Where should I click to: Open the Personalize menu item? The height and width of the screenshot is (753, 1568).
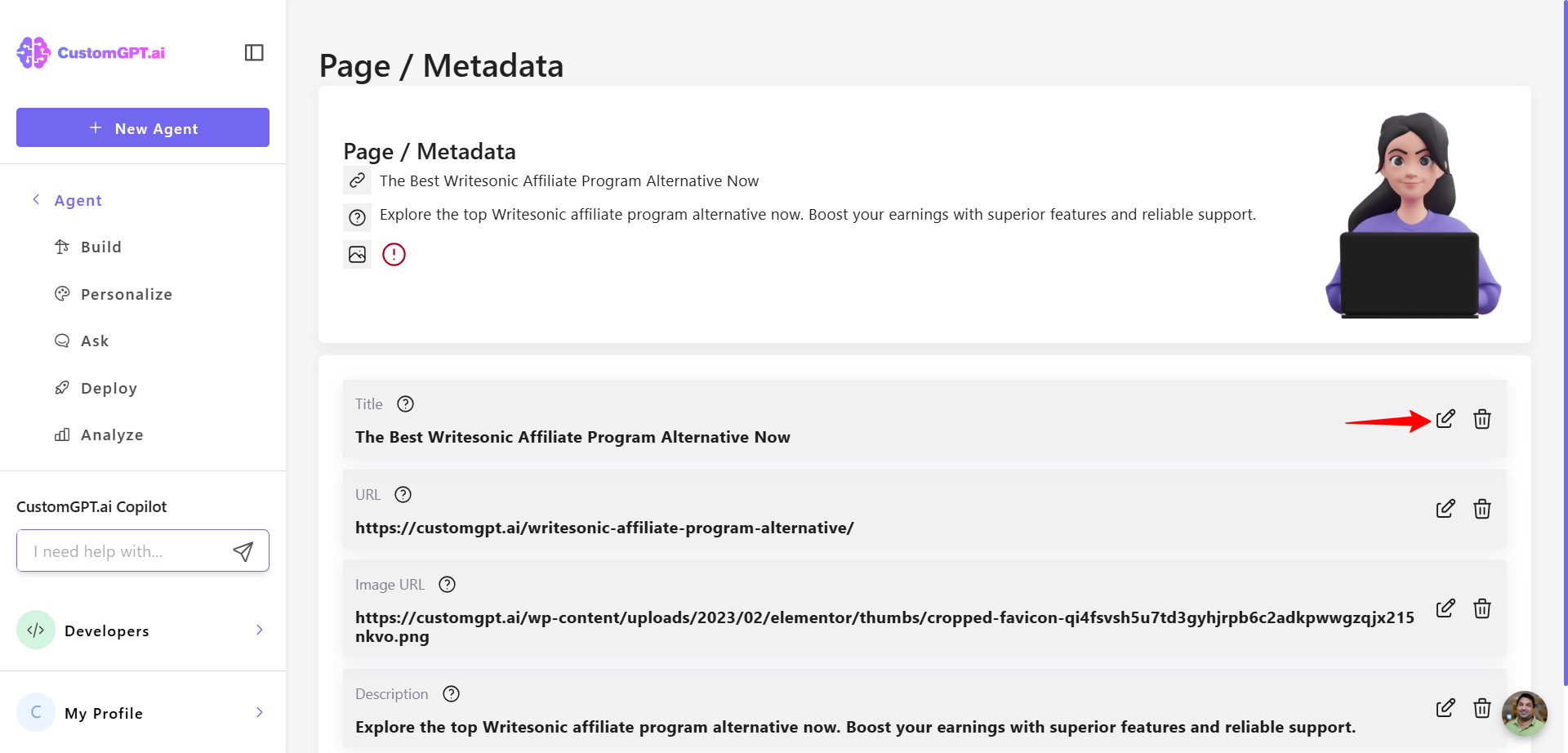pyautogui.click(x=127, y=295)
